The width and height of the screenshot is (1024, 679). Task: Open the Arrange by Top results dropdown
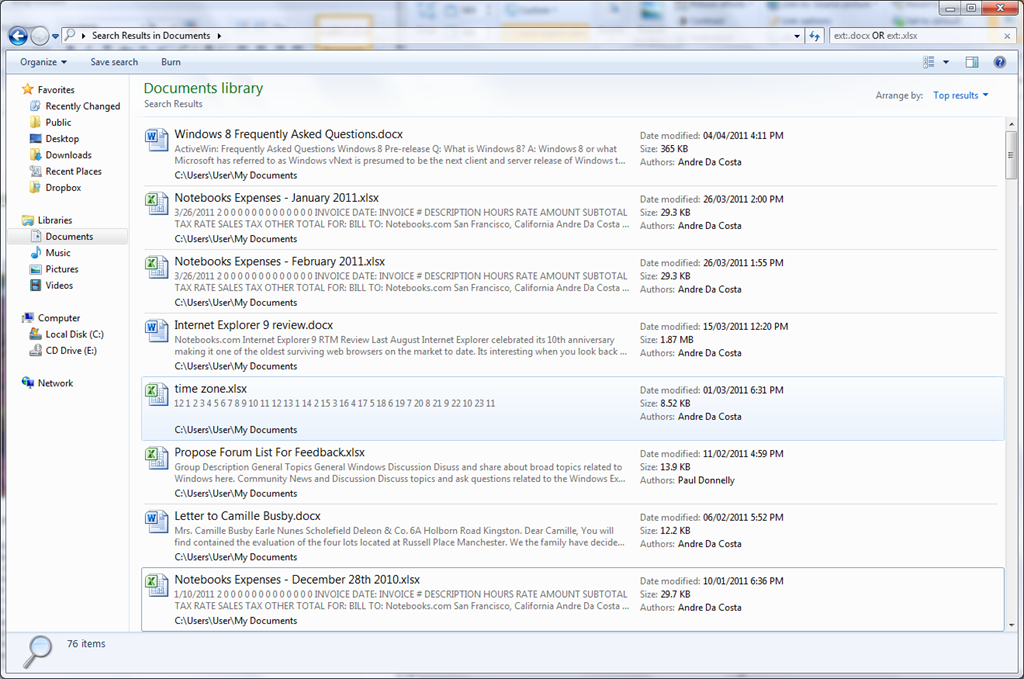click(x=960, y=96)
